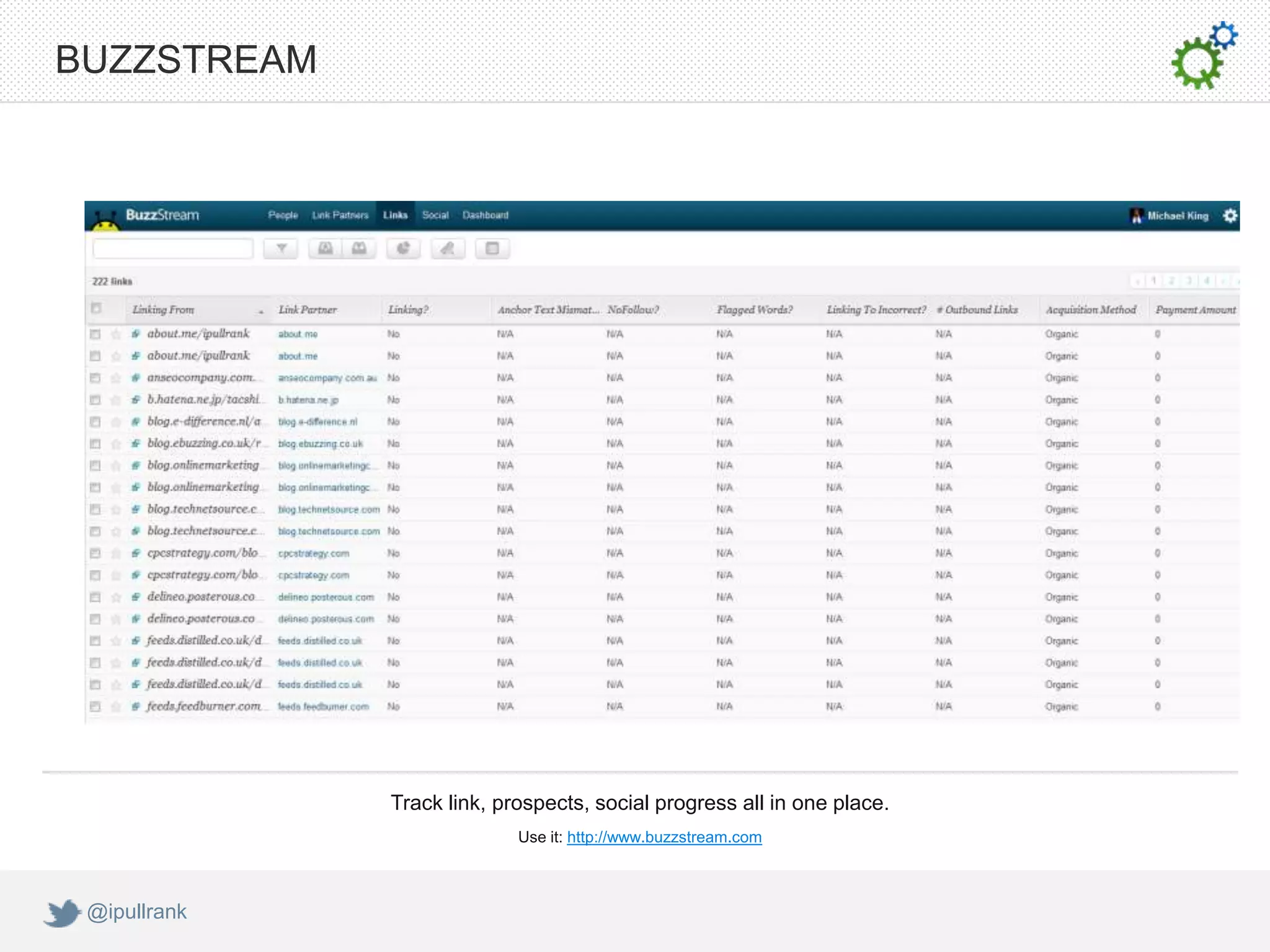Open the settings gear next to Michael King
This screenshot has width=1270, height=952.
point(1230,215)
